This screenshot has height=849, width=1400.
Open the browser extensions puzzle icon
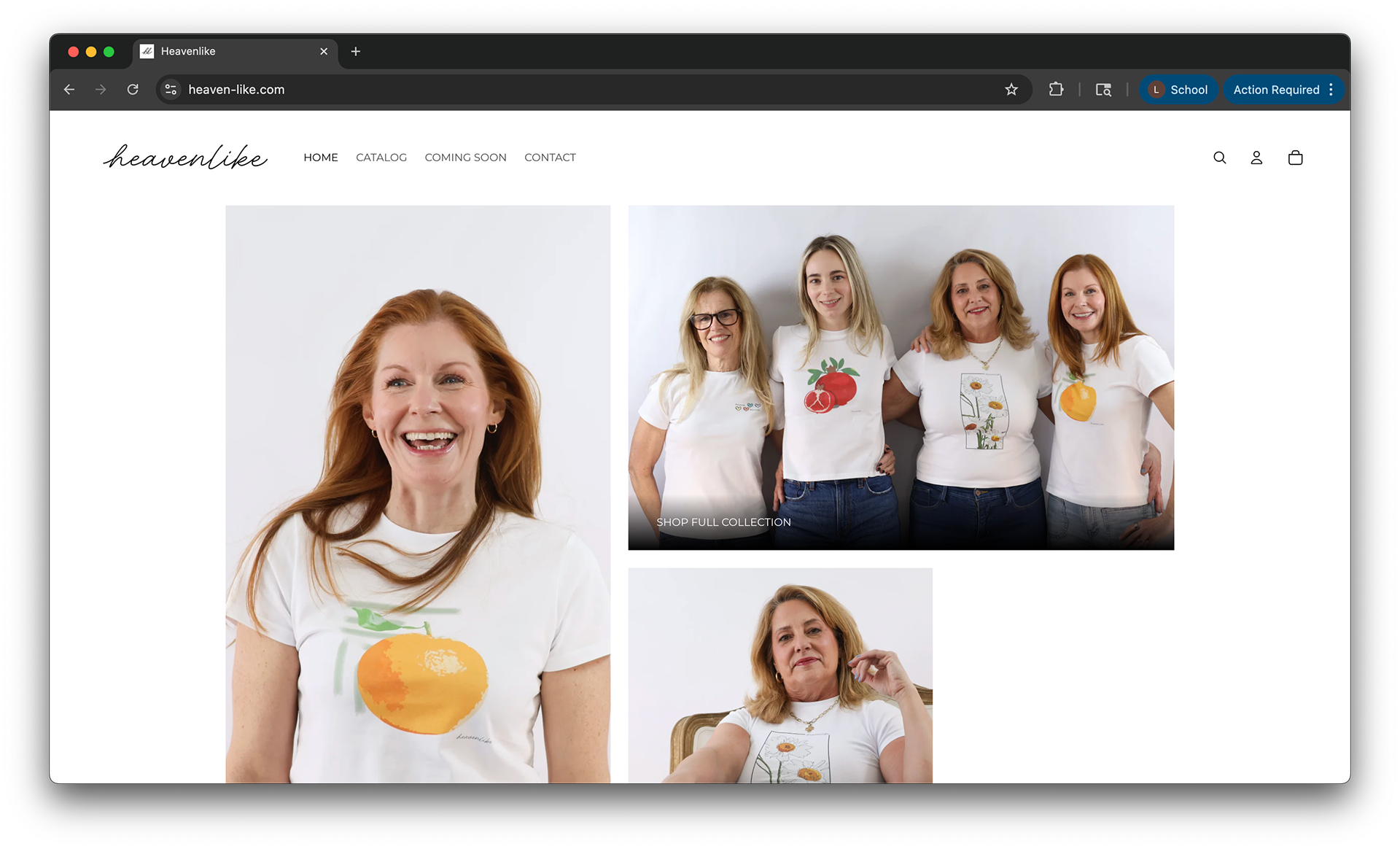(1055, 90)
